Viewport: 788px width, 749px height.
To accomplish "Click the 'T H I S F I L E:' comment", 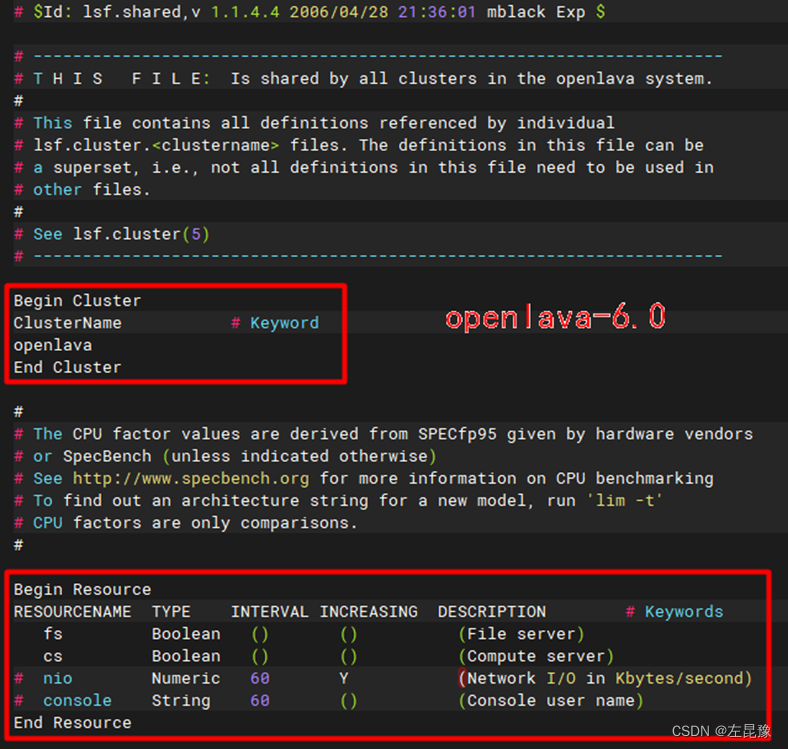I will tap(121, 78).
